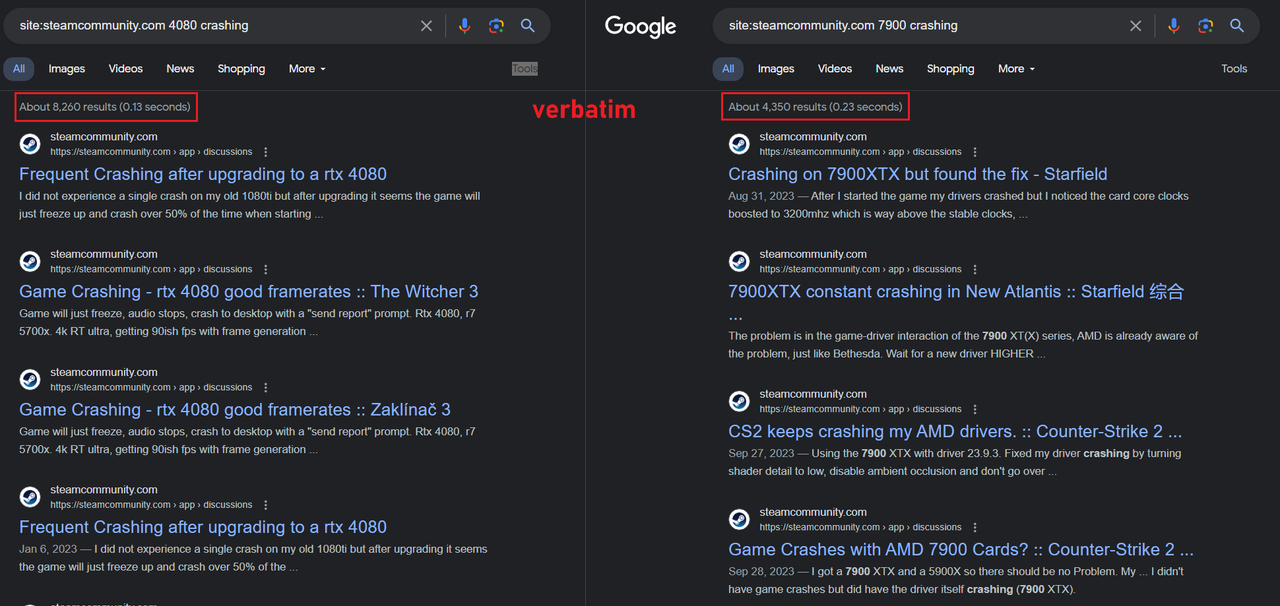Click Steam favicon beside the Jan 6, 2023 result
Screen dimensions: 1280x606
[x=30, y=497]
